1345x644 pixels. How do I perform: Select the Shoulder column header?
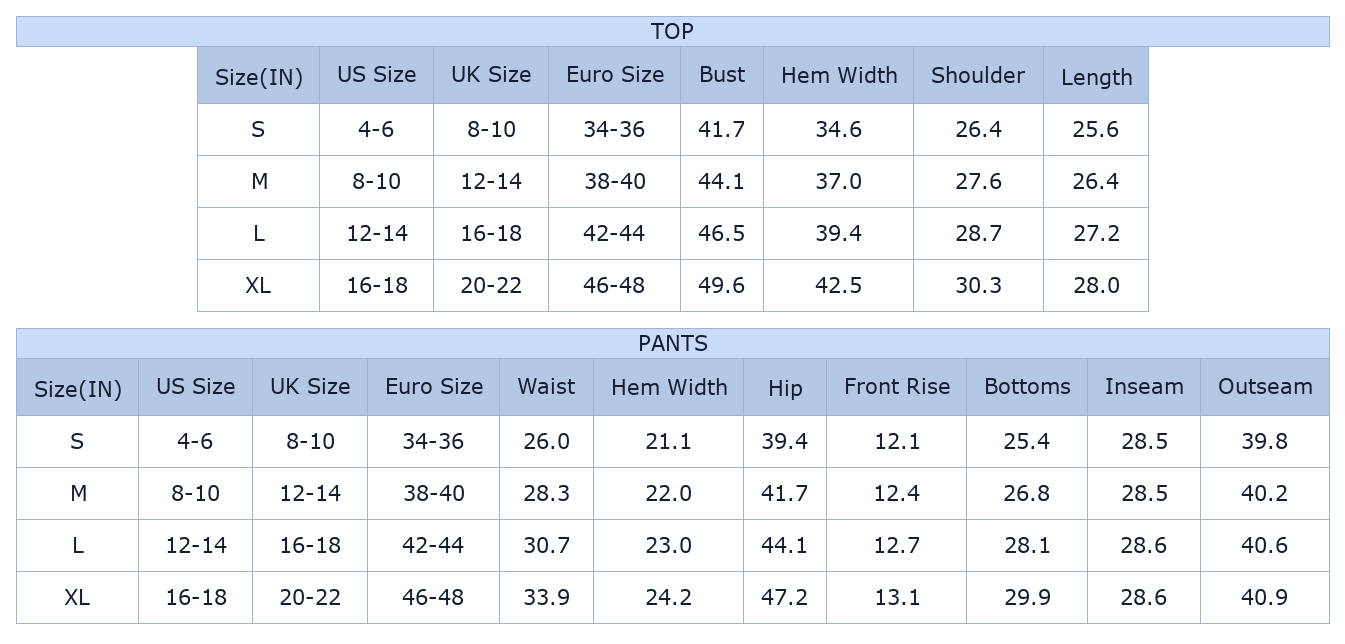coord(978,75)
